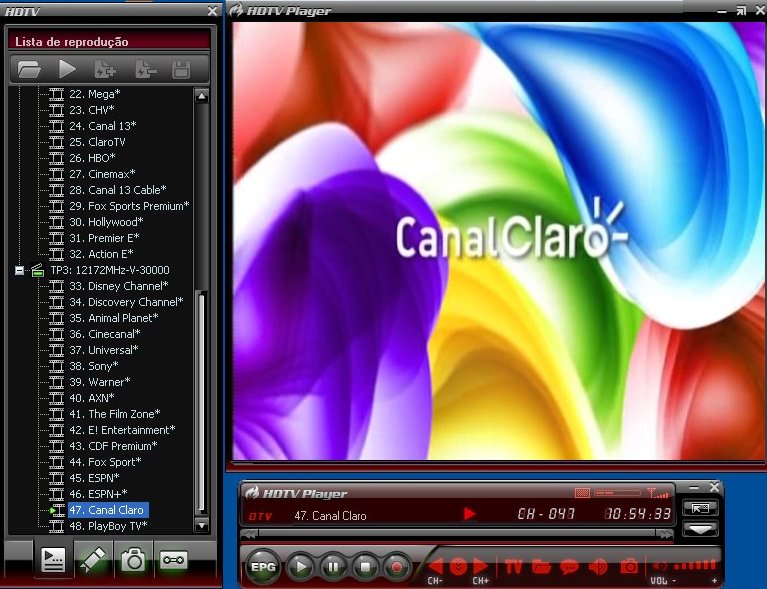767x589 pixels.
Task: Collapse the TP3: 12172MHz-V-30000 transponder node
Action: tap(19, 270)
